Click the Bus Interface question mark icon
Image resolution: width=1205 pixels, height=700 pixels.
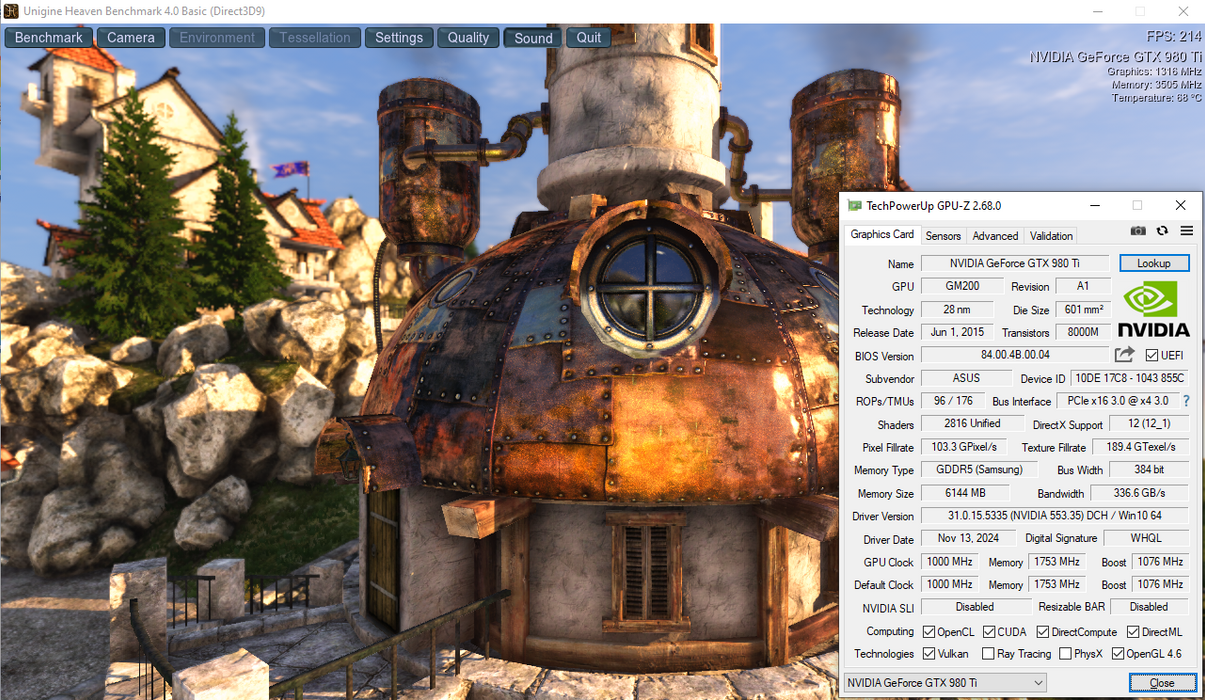(x=1186, y=401)
